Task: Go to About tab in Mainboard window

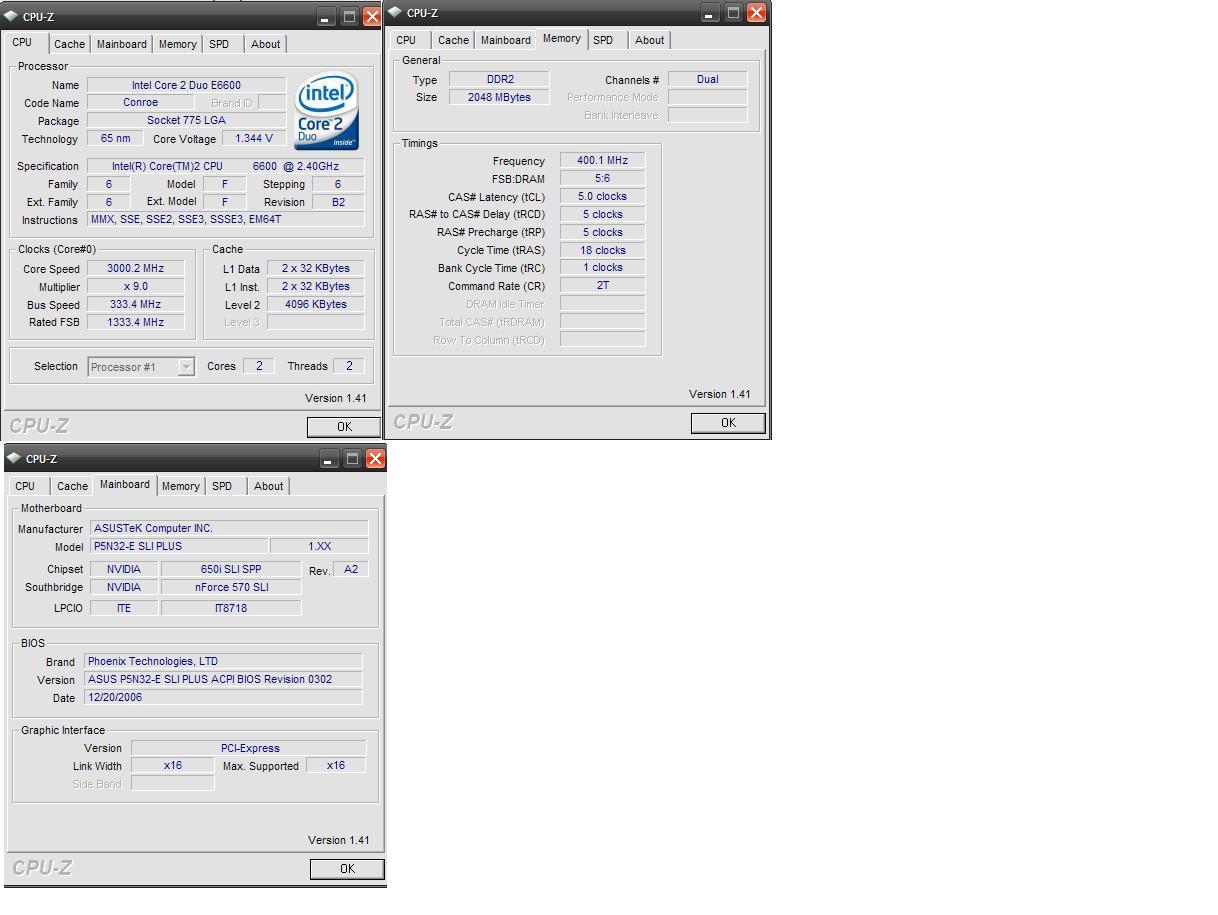Action: (x=269, y=486)
